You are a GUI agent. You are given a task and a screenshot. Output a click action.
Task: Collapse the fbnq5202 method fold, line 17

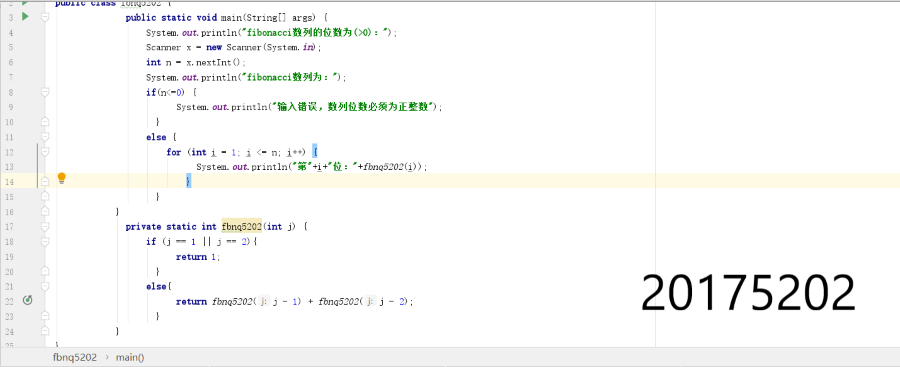(x=45, y=226)
